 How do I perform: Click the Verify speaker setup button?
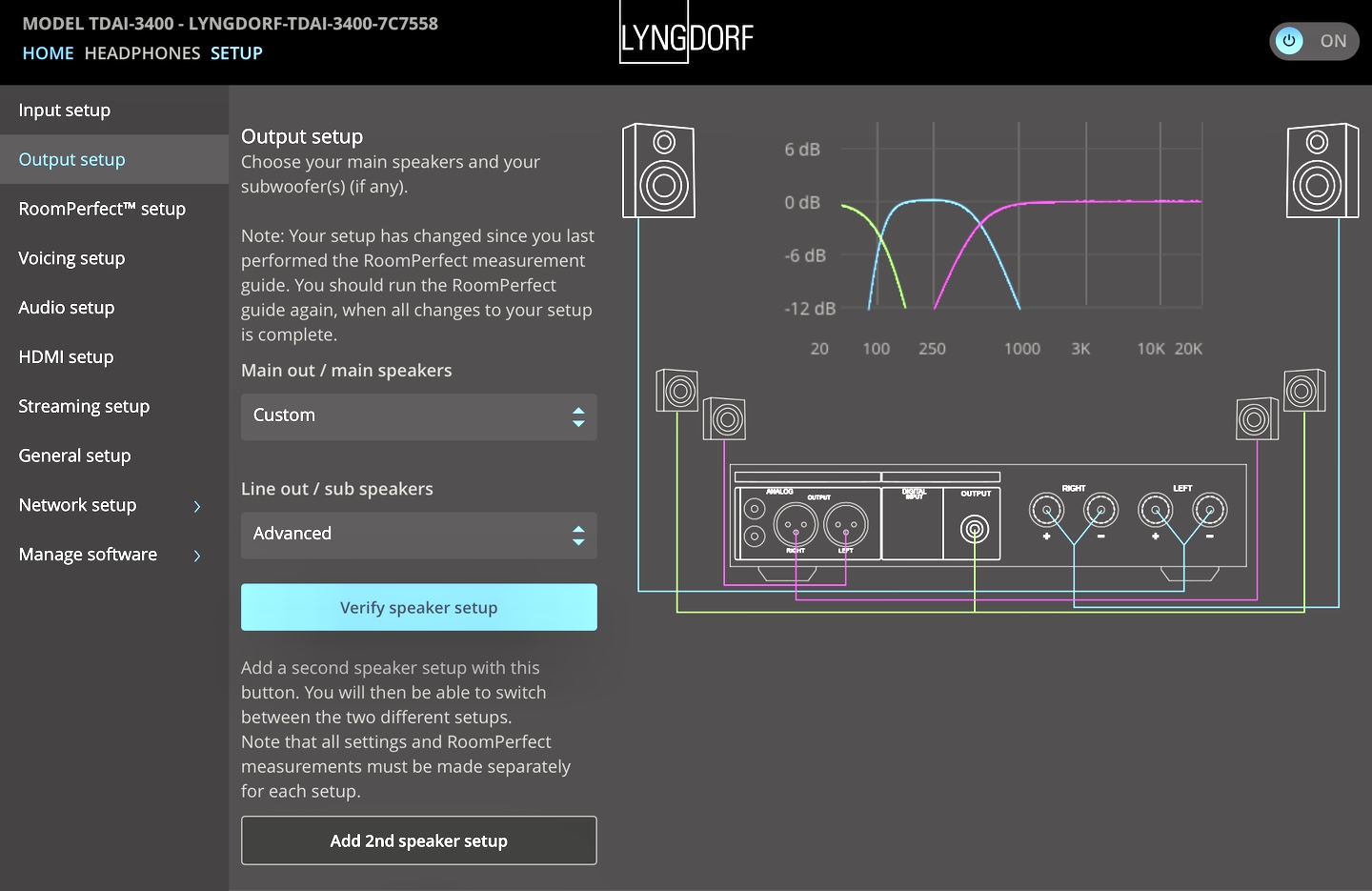419,607
